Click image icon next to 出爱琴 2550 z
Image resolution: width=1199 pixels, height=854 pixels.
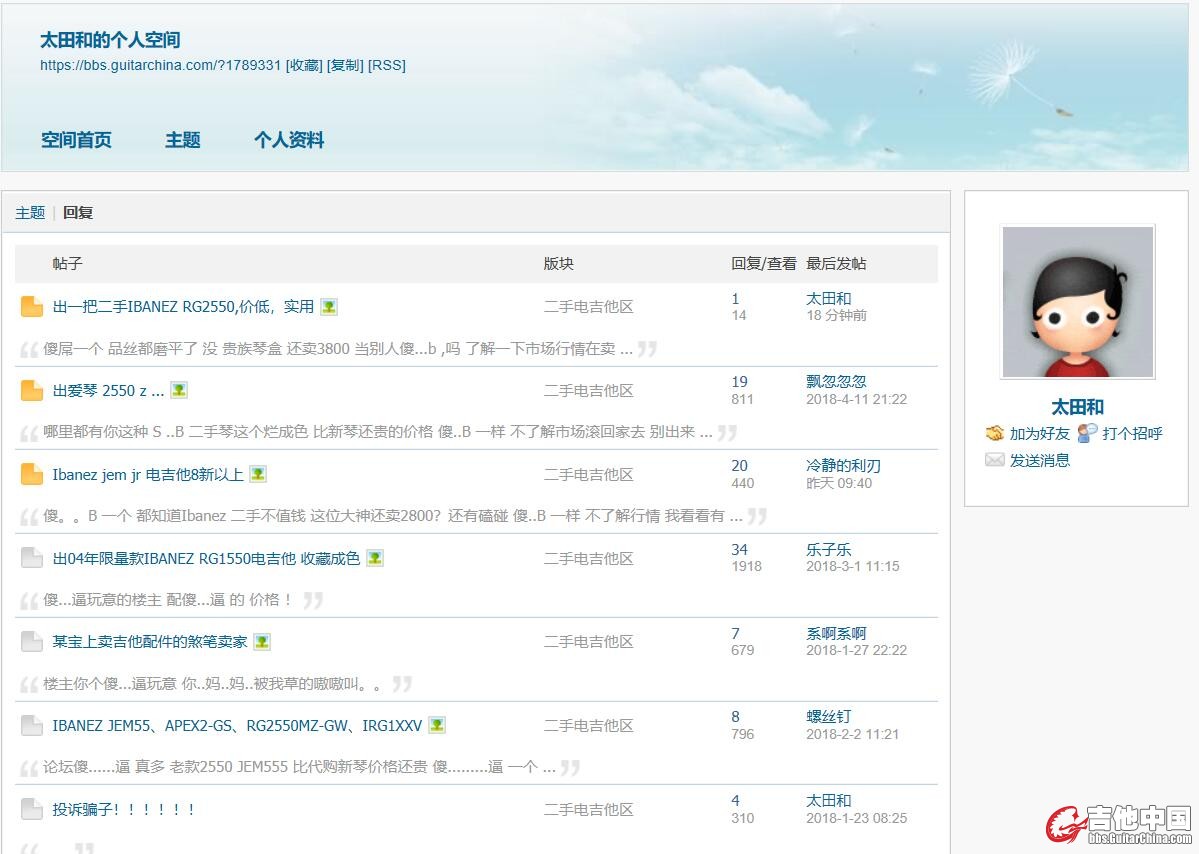point(179,390)
